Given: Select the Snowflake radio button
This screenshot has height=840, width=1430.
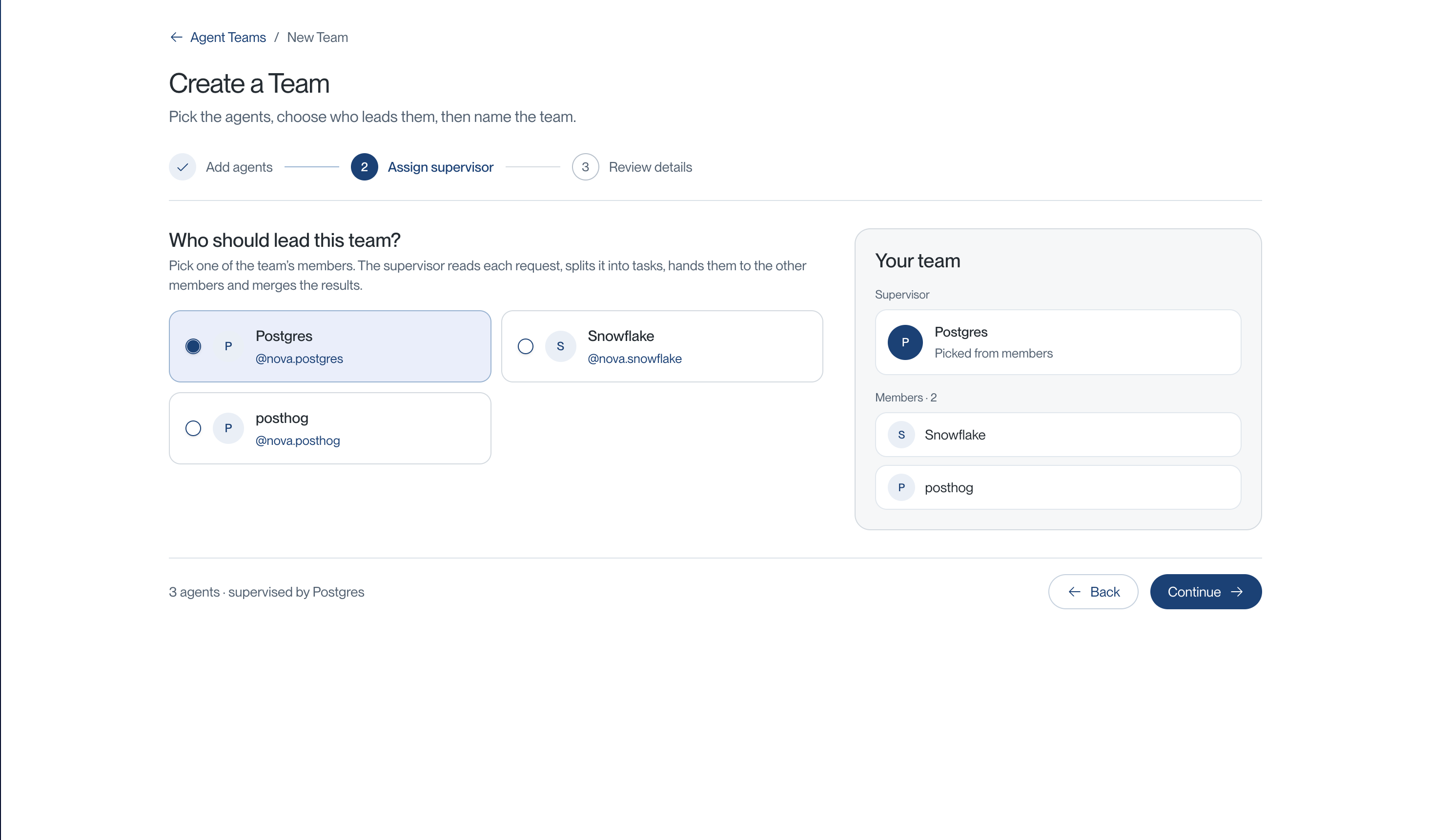Looking at the screenshot, I should tap(526, 346).
